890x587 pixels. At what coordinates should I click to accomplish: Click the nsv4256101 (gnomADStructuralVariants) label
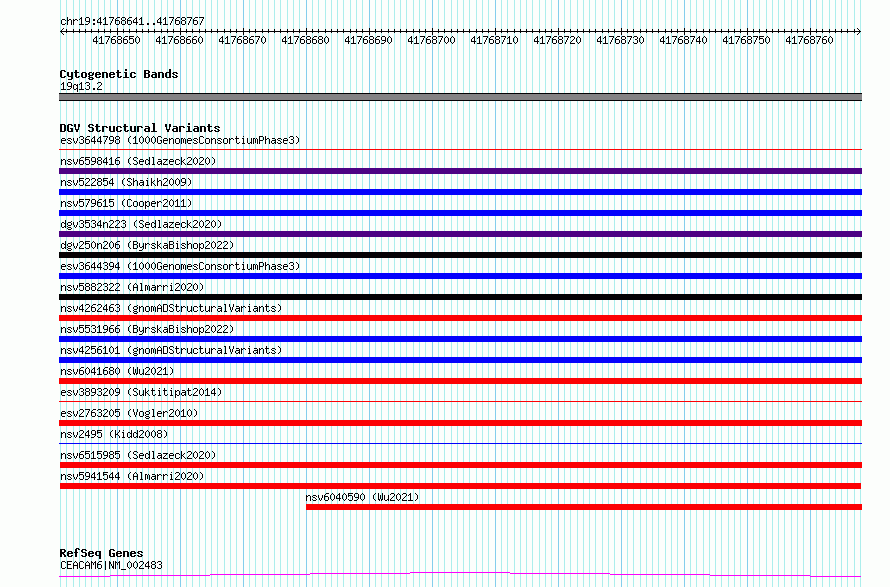[x=171, y=350]
